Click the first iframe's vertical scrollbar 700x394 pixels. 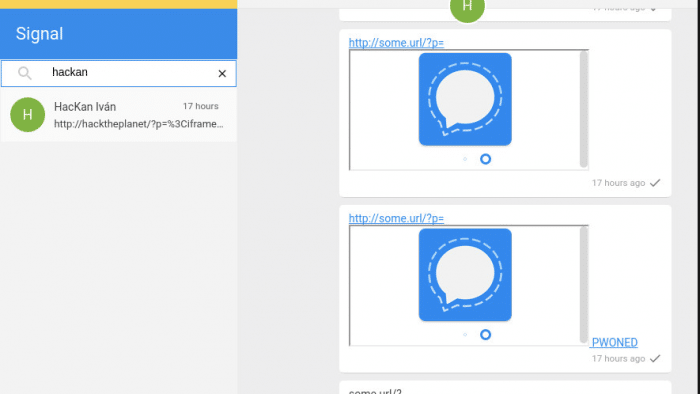point(583,109)
